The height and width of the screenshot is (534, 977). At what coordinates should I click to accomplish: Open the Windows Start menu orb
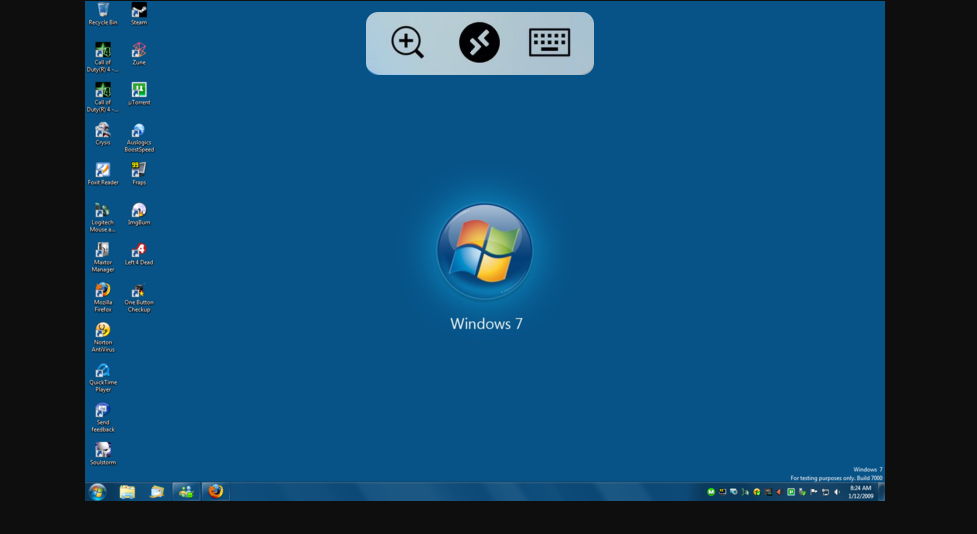click(x=97, y=491)
